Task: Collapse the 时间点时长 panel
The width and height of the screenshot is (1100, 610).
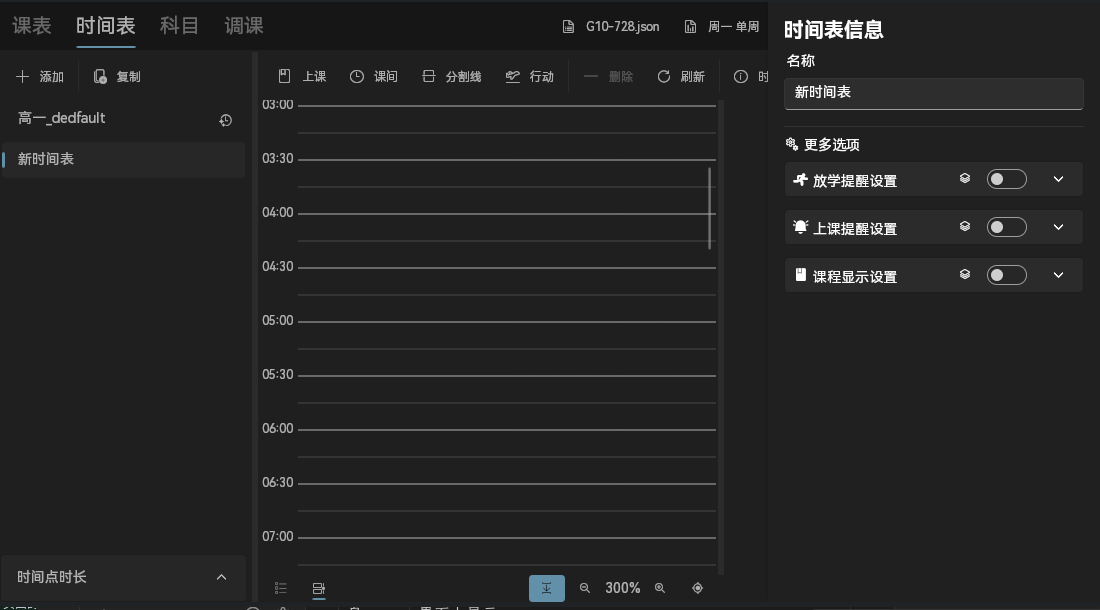Action: tap(221, 577)
